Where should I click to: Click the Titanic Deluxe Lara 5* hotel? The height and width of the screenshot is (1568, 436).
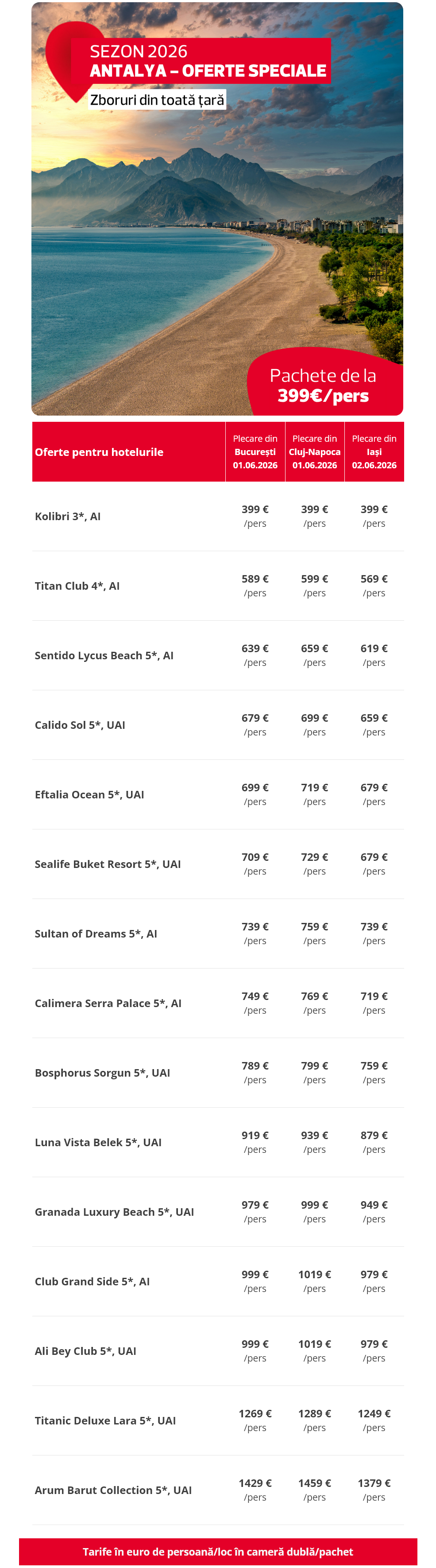[105, 1420]
